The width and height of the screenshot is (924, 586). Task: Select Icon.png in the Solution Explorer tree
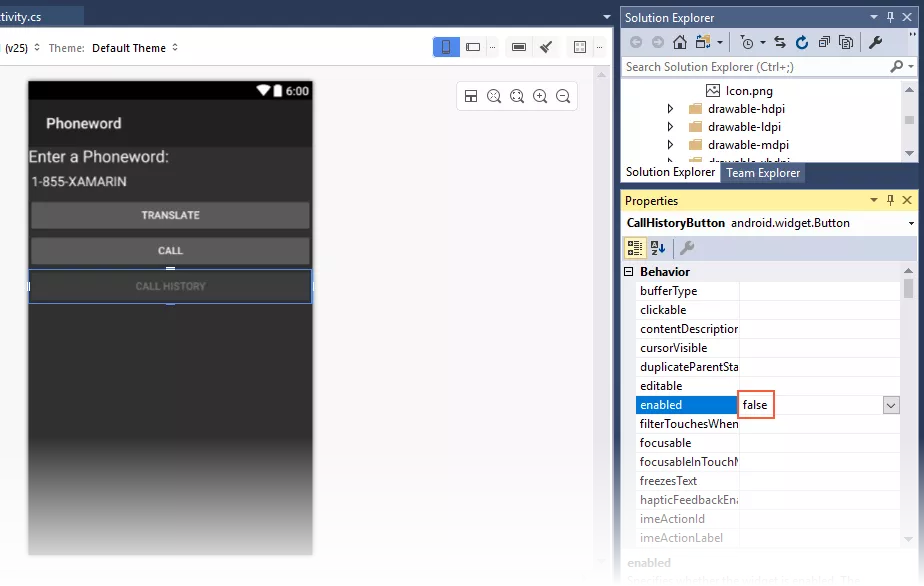[748, 91]
